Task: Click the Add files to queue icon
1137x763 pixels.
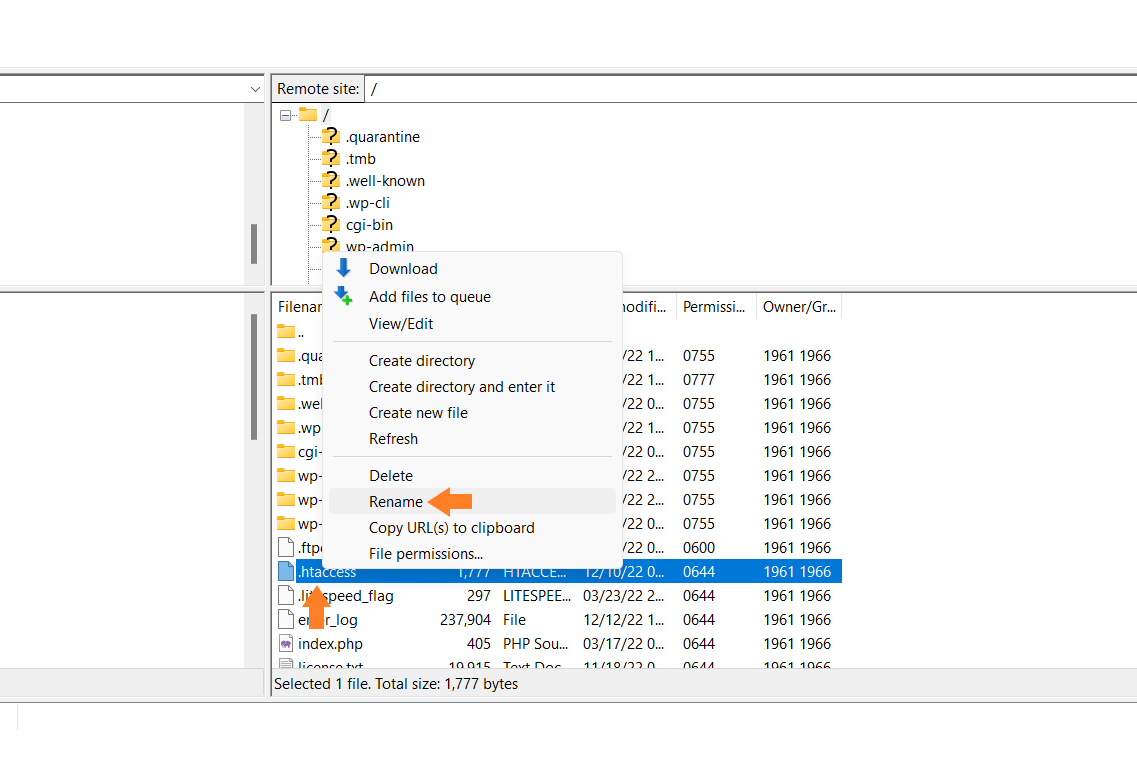Action: coord(343,296)
